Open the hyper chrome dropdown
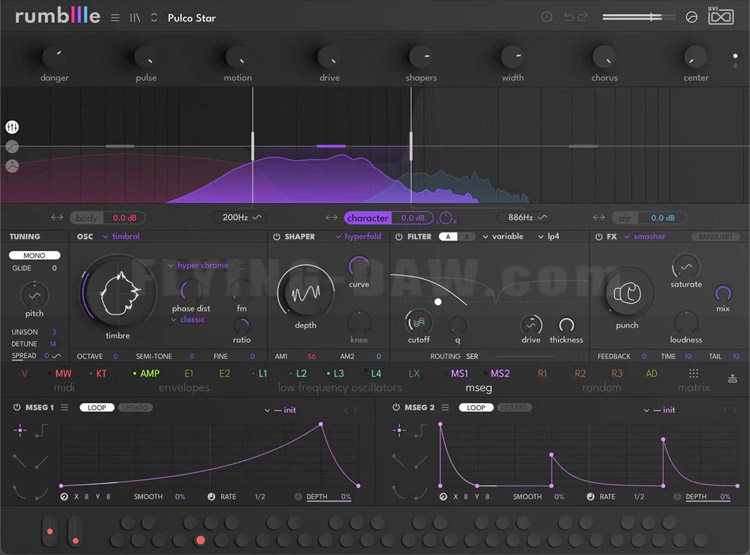This screenshot has height=555, width=750. pos(199,265)
